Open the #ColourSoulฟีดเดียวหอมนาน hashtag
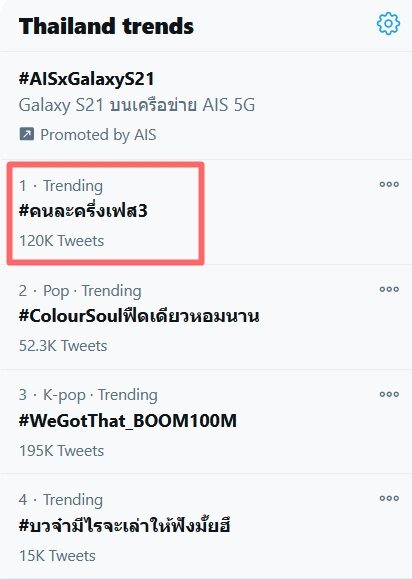 (139, 316)
